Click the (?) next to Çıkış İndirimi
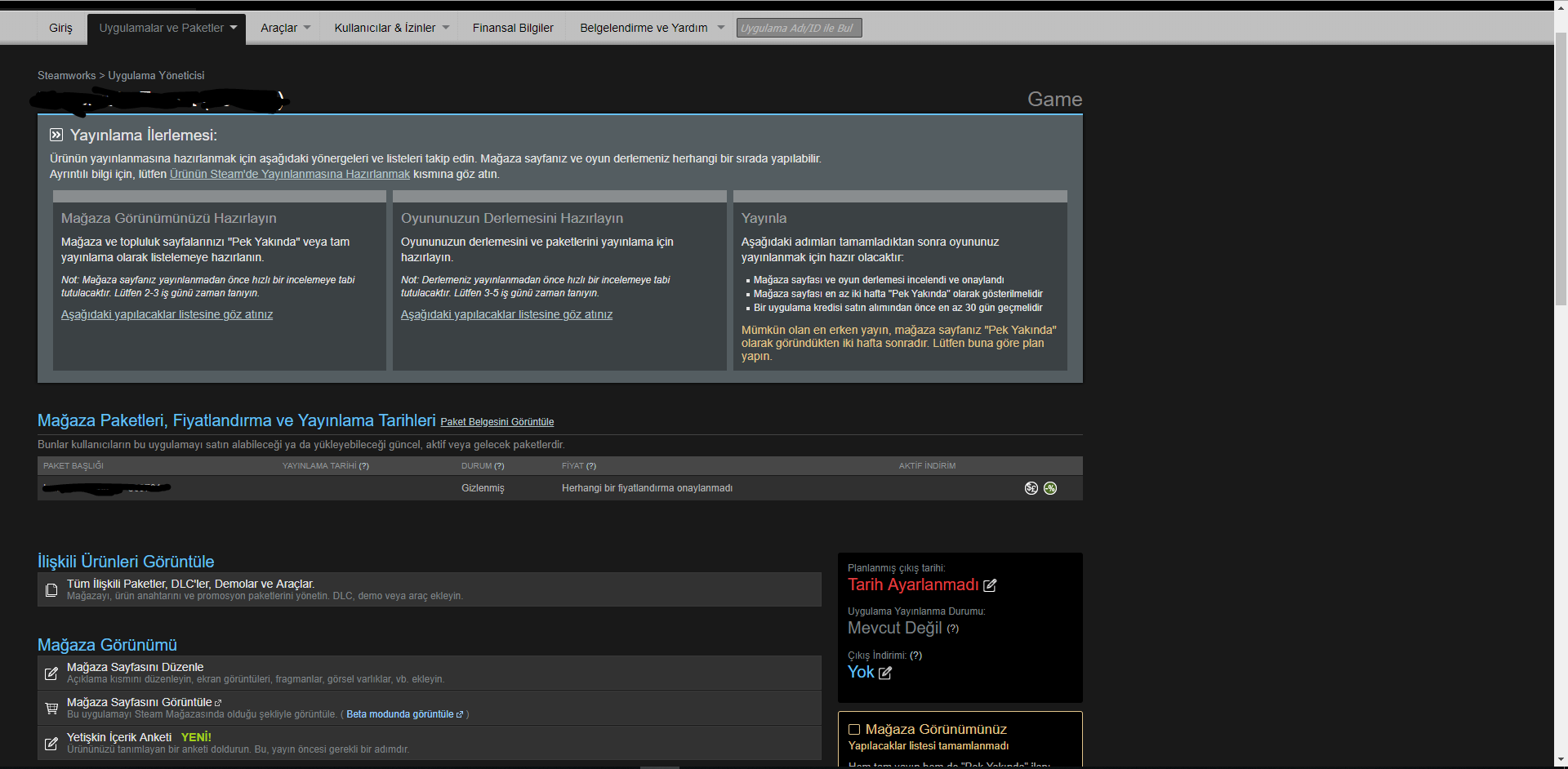1568x769 pixels. click(916, 656)
